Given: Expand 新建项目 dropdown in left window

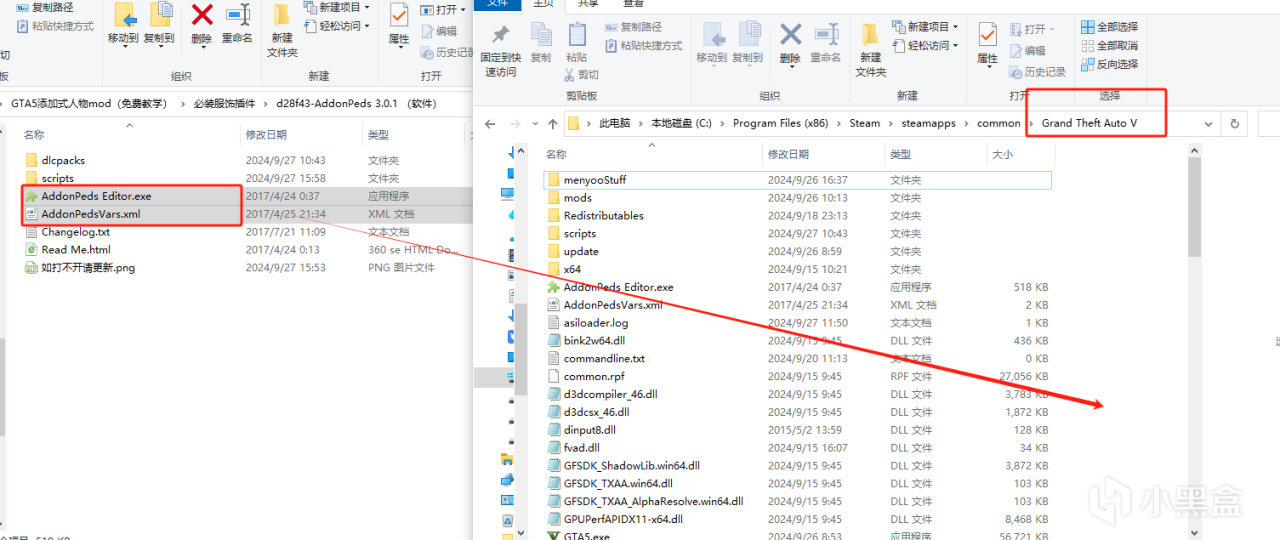Looking at the screenshot, I should 337,7.
